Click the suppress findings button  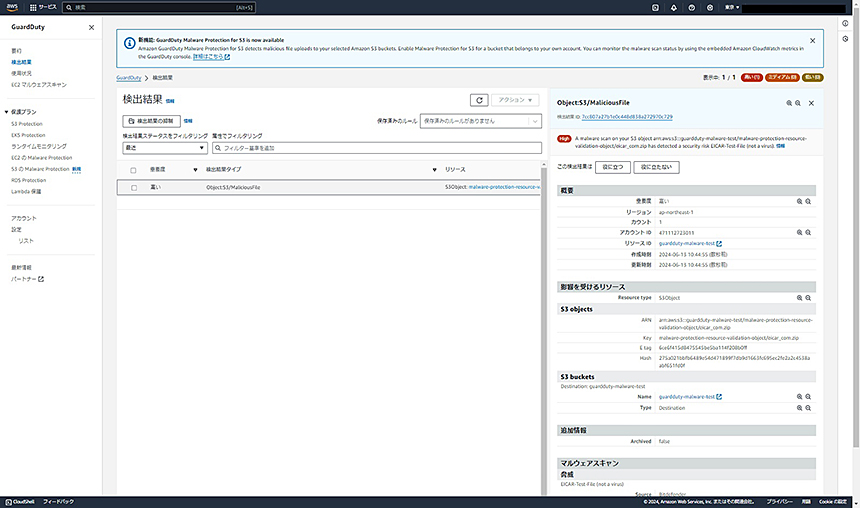(151, 121)
